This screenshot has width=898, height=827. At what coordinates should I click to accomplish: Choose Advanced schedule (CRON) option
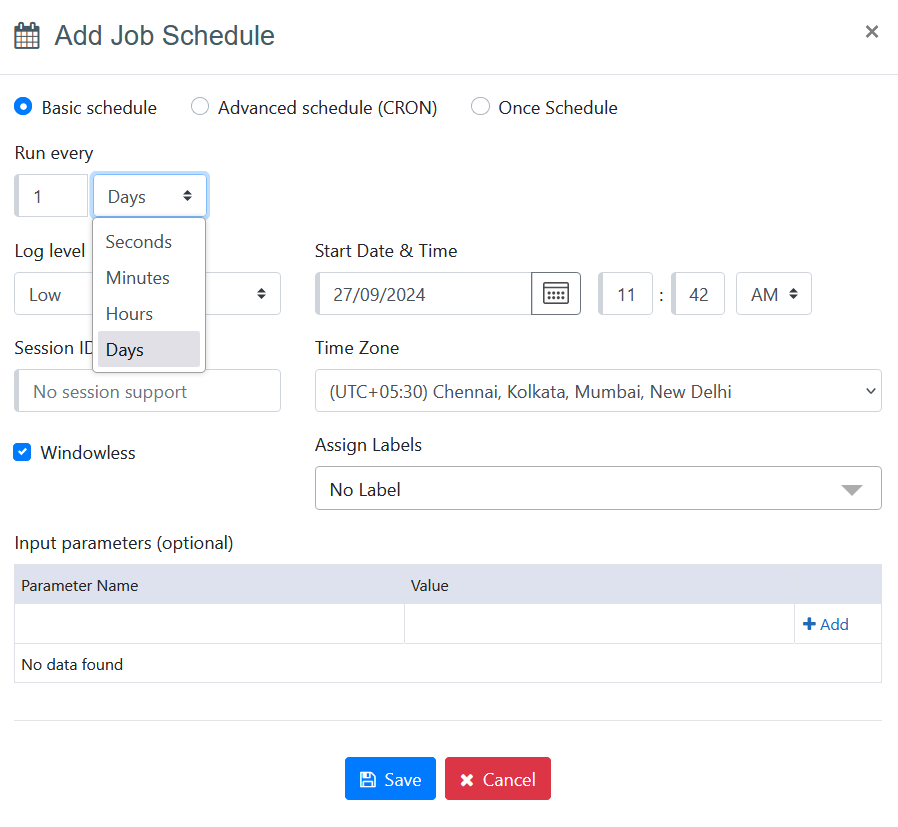coord(200,106)
